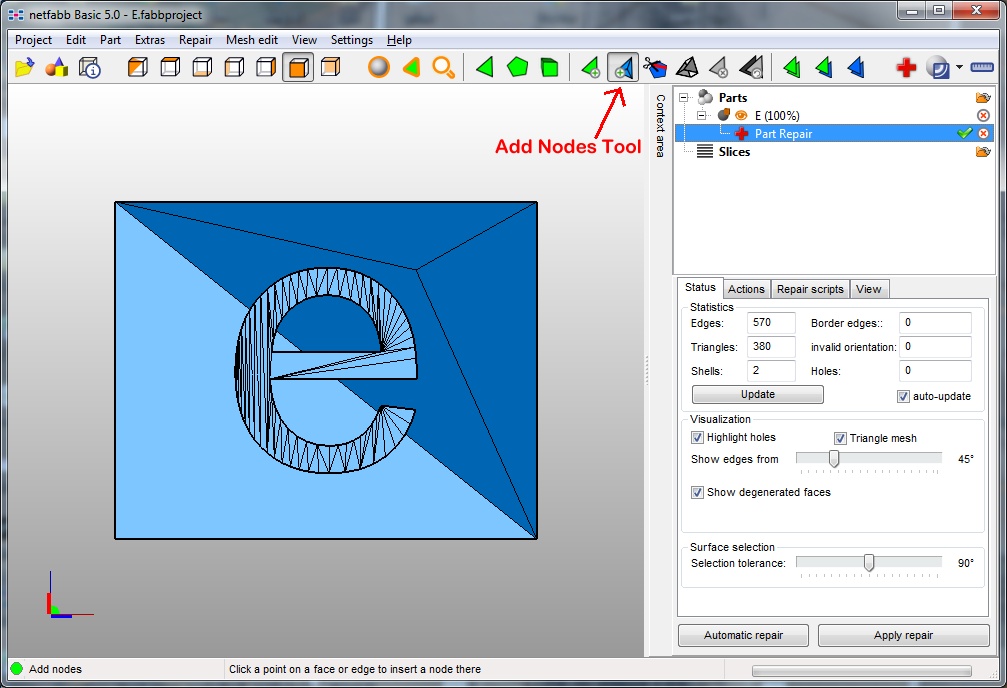Toggle the auto-update checkbox
The height and width of the screenshot is (688, 1007).
click(x=903, y=396)
